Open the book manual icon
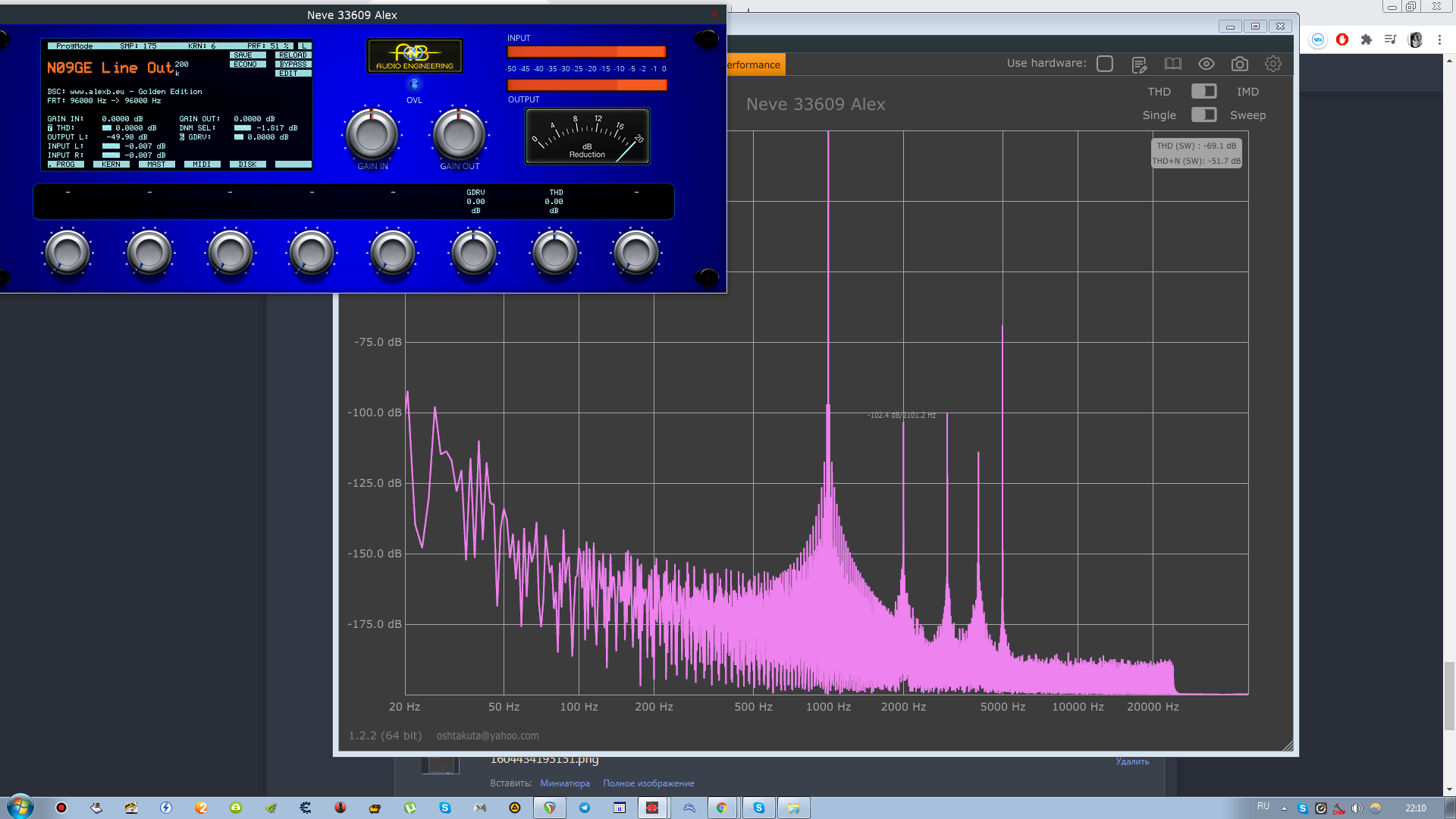1456x819 pixels. tap(1173, 64)
